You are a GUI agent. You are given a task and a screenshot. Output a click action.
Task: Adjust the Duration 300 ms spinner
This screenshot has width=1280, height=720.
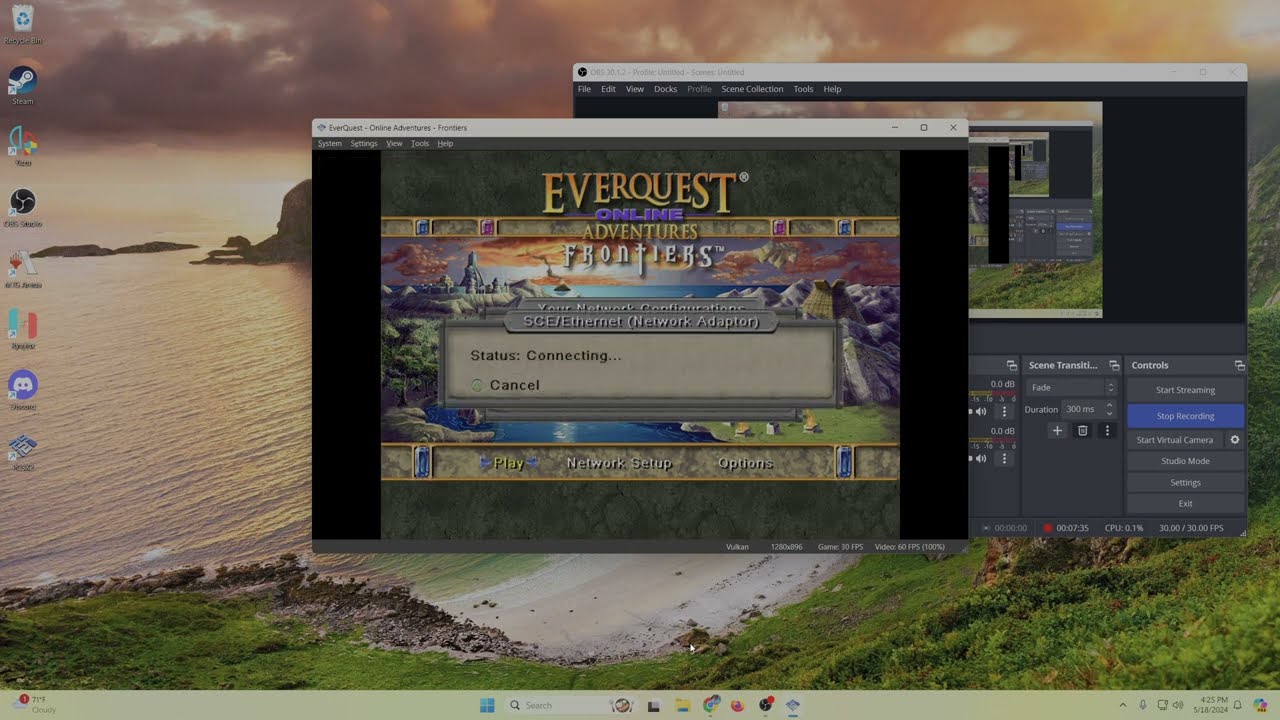pyautogui.click(x=1089, y=409)
